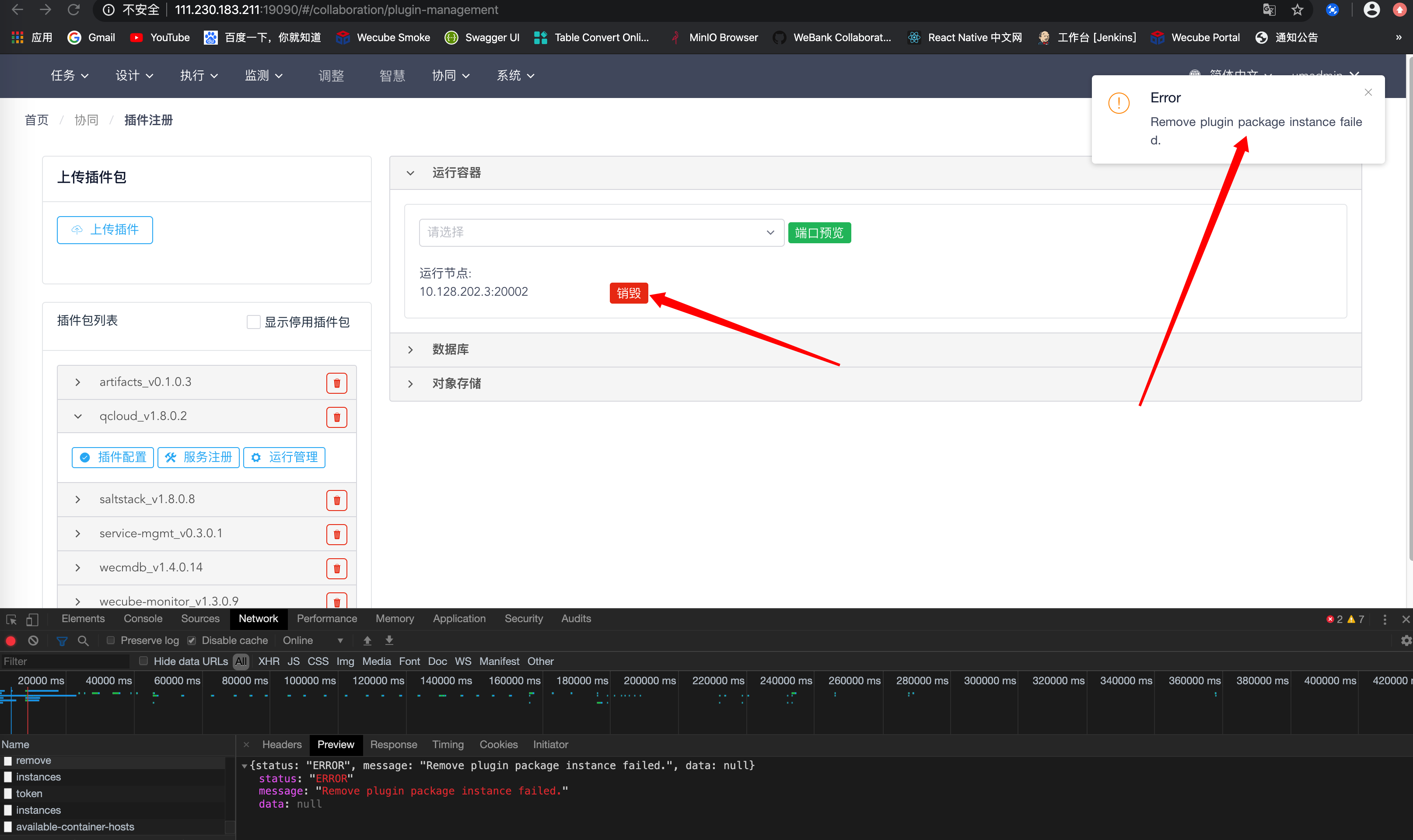Focus the network Filter input field
This screenshot has width=1413, height=840.
click(65, 661)
